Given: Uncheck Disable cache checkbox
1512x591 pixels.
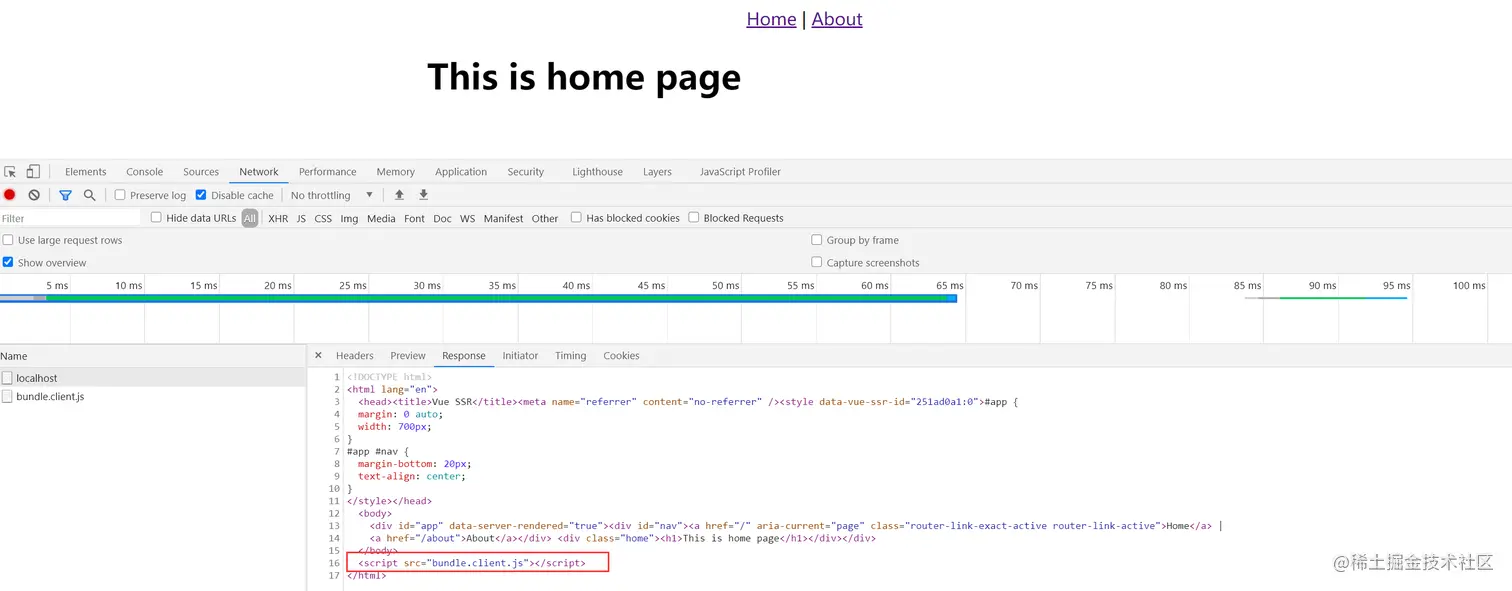Looking at the screenshot, I should [x=201, y=195].
